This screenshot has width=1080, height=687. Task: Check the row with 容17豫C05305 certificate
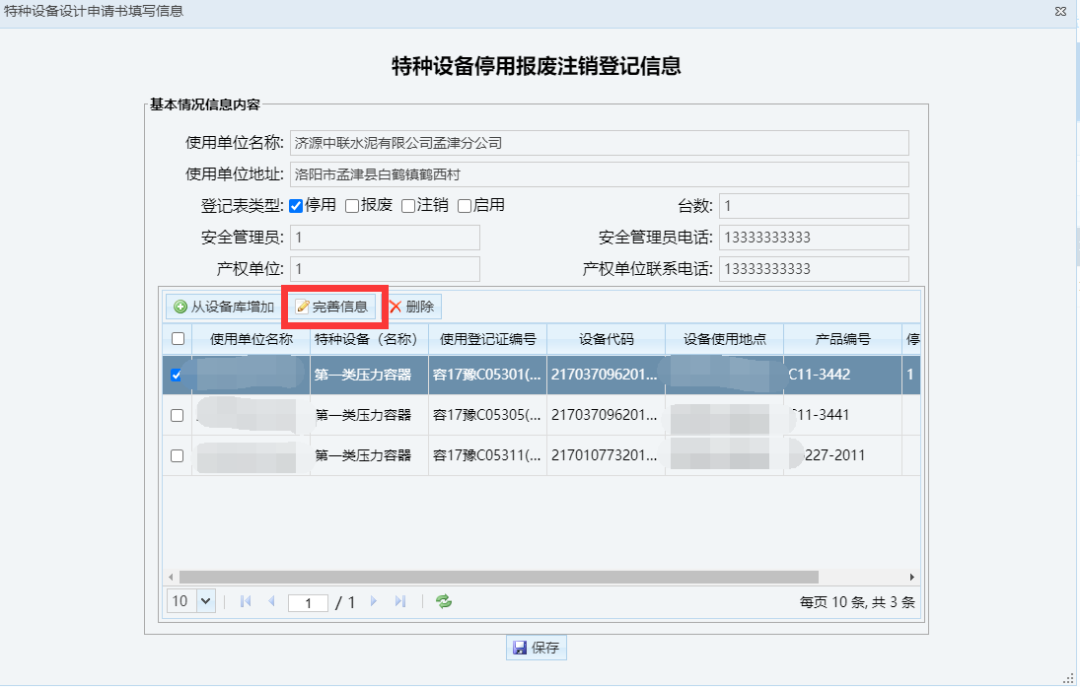177,416
